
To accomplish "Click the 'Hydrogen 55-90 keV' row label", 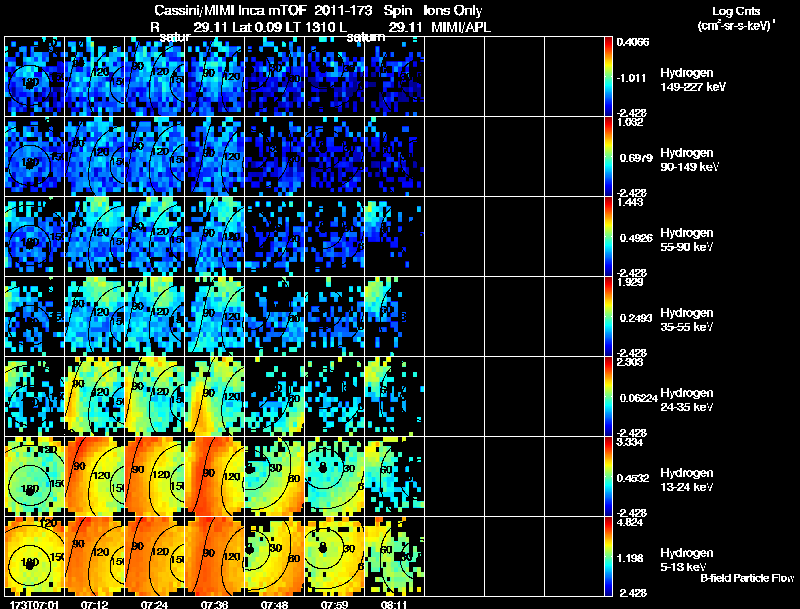I will pos(687,240).
